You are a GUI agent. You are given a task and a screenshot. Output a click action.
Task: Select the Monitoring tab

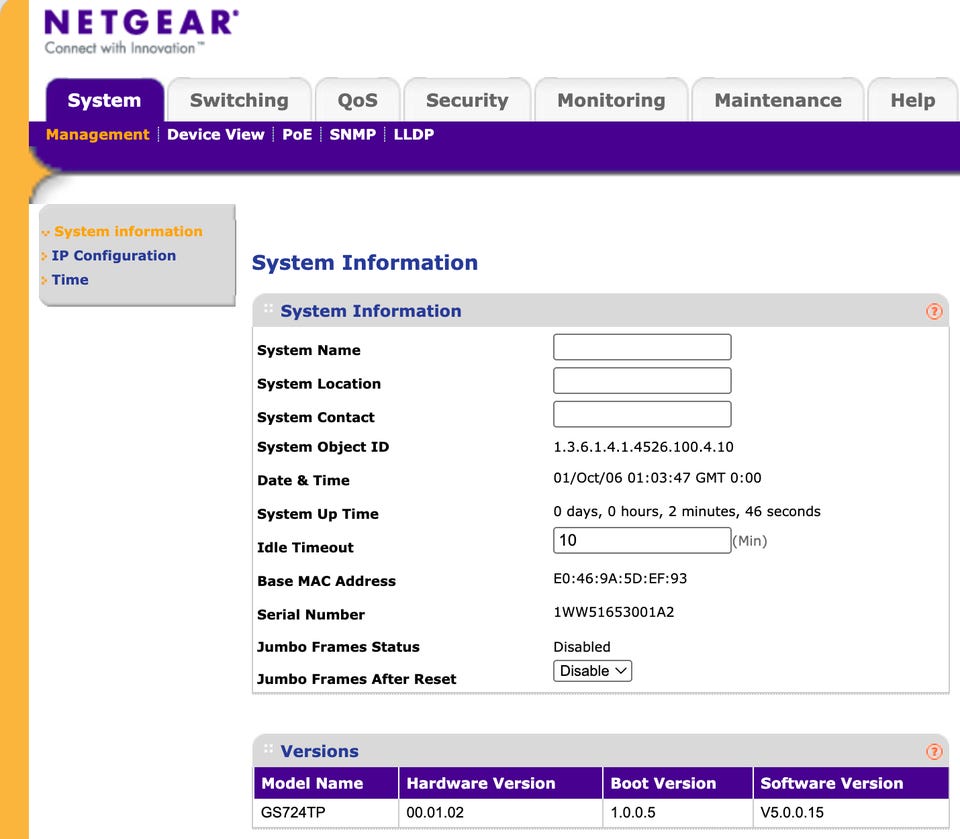coord(611,100)
